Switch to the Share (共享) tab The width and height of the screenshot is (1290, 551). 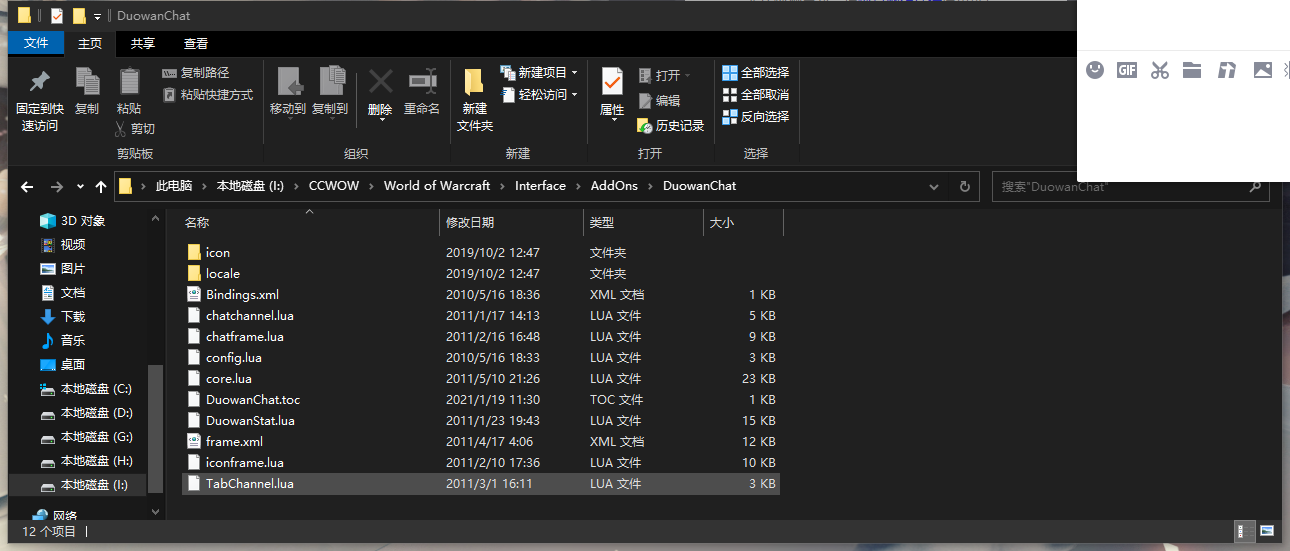143,43
